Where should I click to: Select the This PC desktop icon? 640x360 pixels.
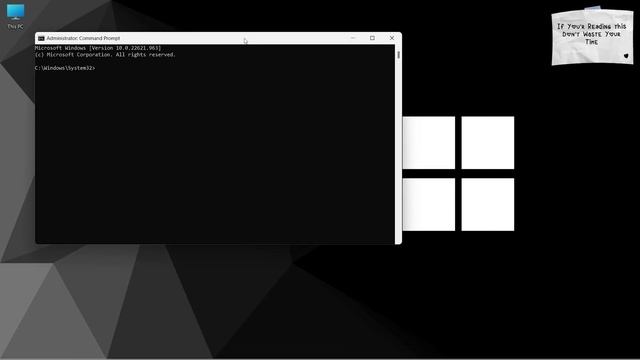pyautogui.click(x=16, y=16)
